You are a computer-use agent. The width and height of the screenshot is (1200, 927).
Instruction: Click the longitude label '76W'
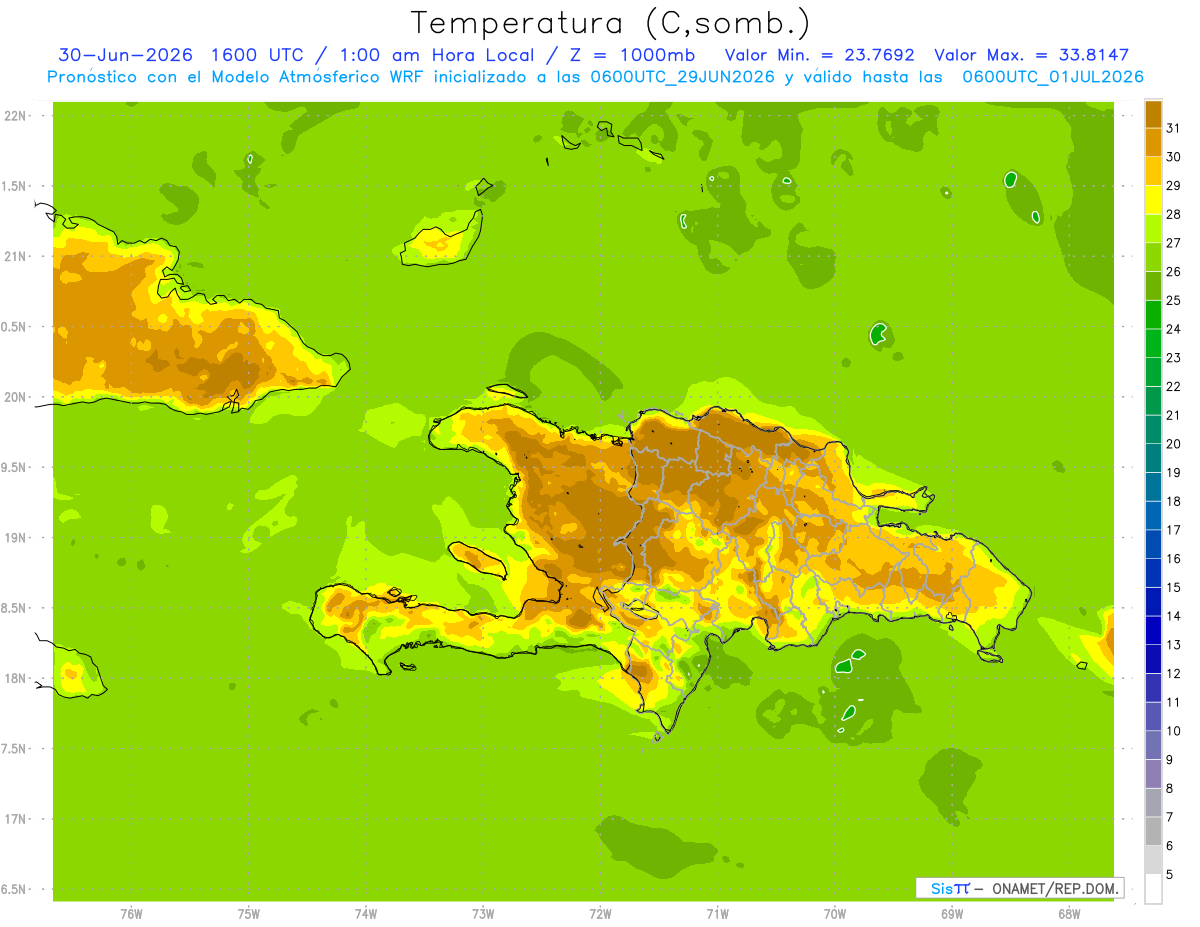tap(131, 914)
